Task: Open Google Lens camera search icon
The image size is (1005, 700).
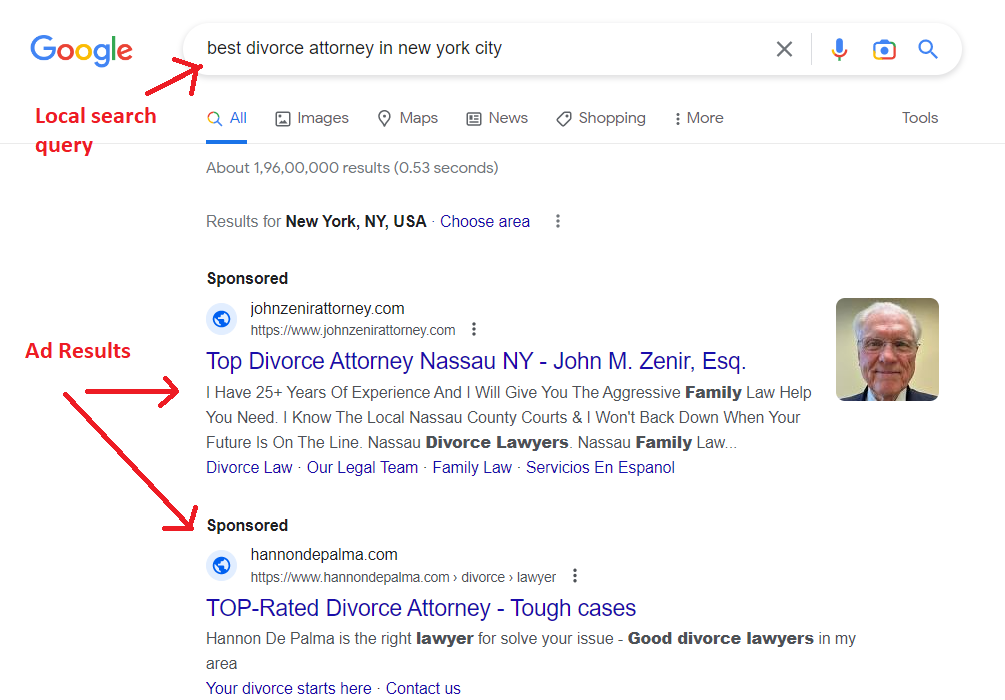Action: point(884,49)
